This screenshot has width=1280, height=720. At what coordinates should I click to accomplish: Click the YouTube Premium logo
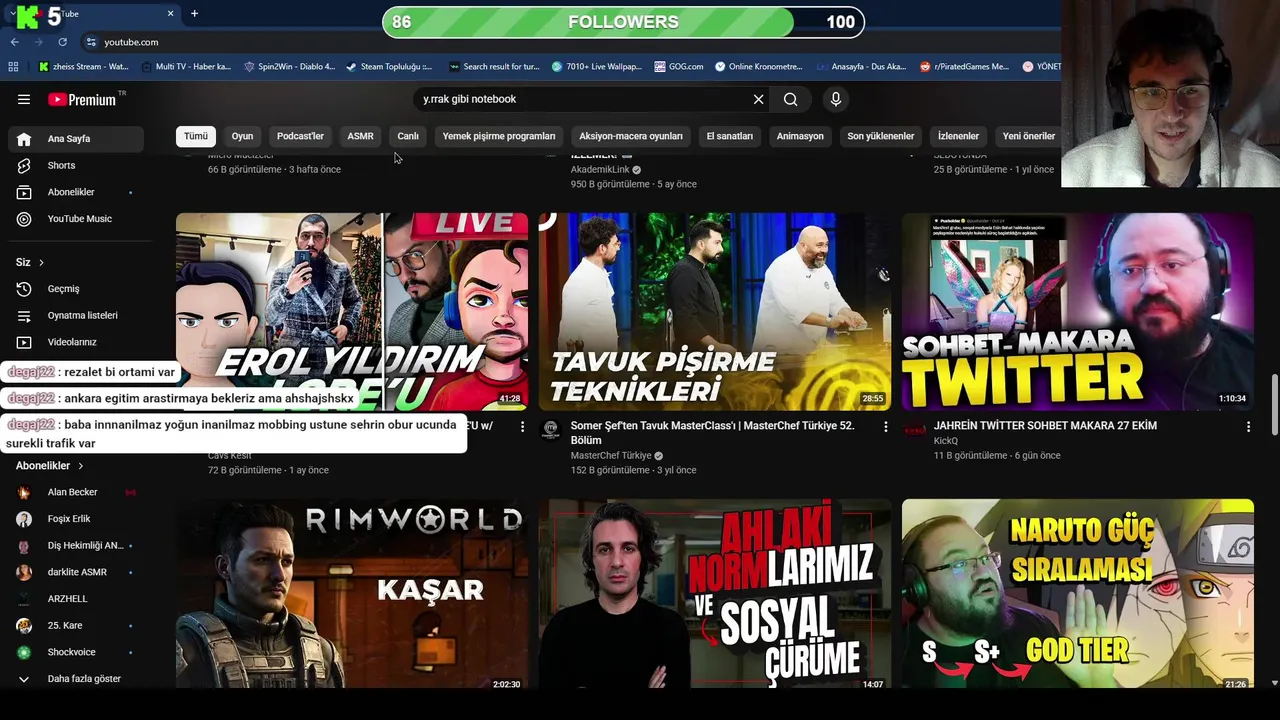tap(82, 99)
